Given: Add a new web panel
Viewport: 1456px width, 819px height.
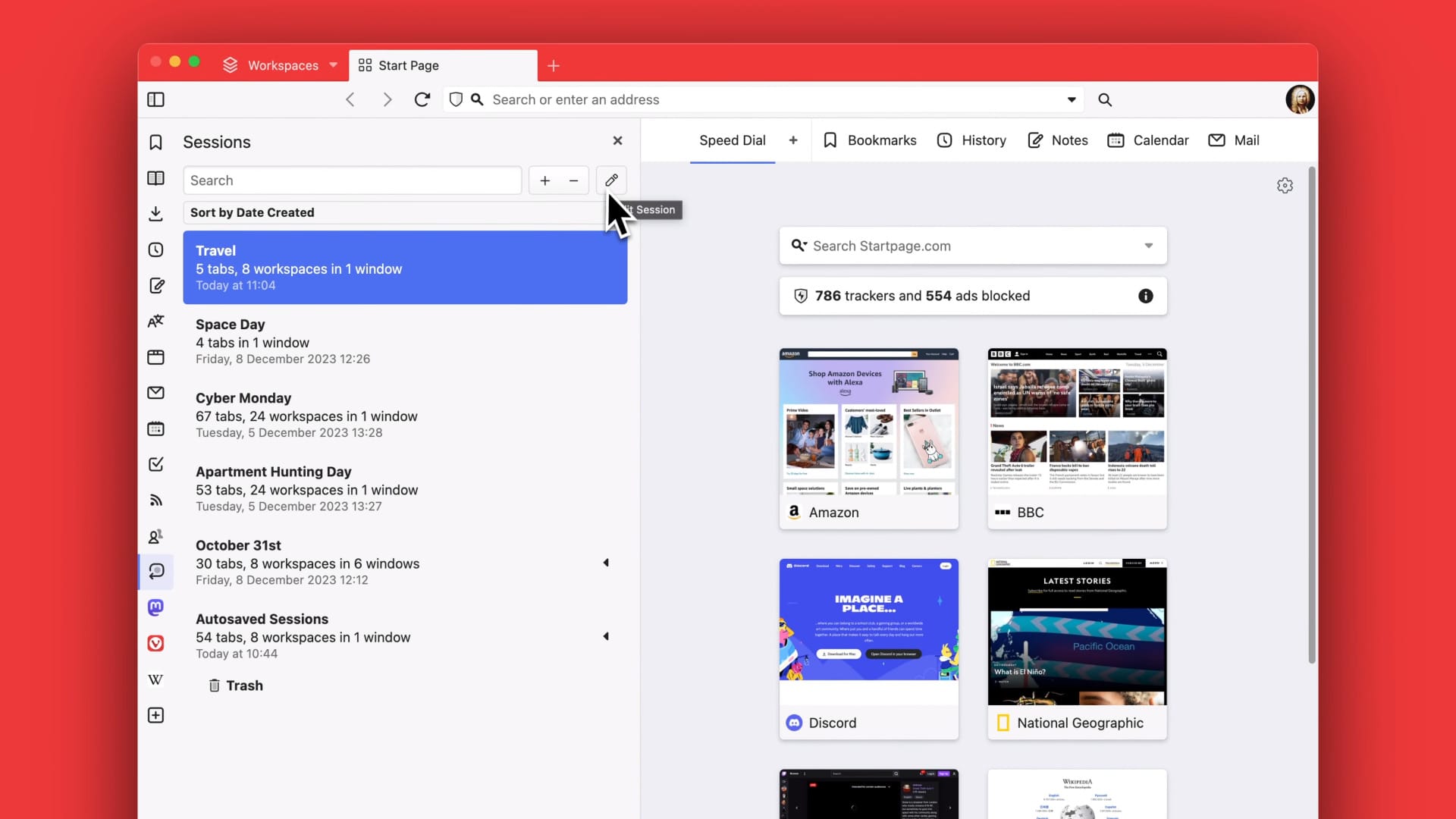Looking at the screenshot, I should pos(155,715).
